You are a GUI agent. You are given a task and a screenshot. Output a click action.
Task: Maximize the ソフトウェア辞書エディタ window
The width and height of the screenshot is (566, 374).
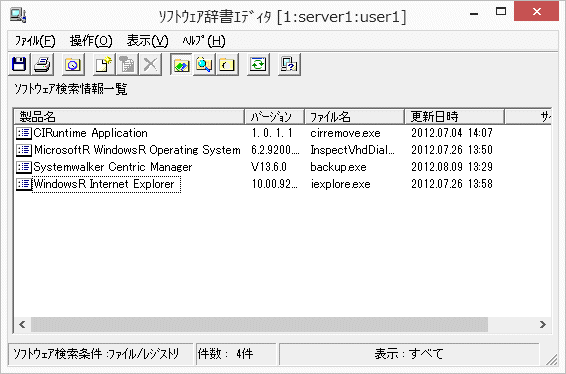tap(501, 12)
